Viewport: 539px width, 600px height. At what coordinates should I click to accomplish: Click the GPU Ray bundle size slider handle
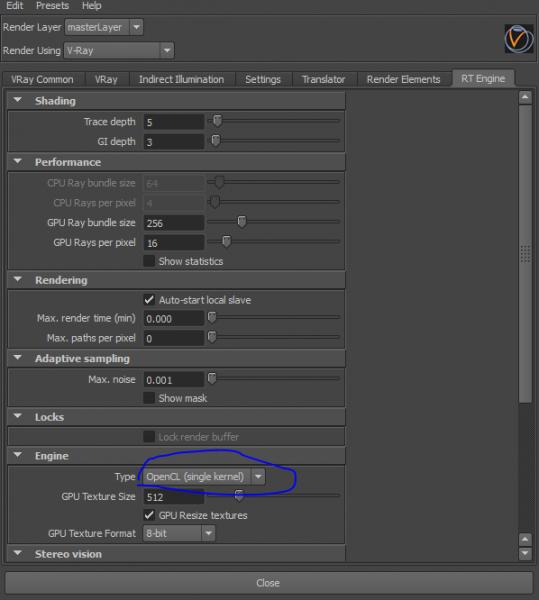click(x=242, y=222)
